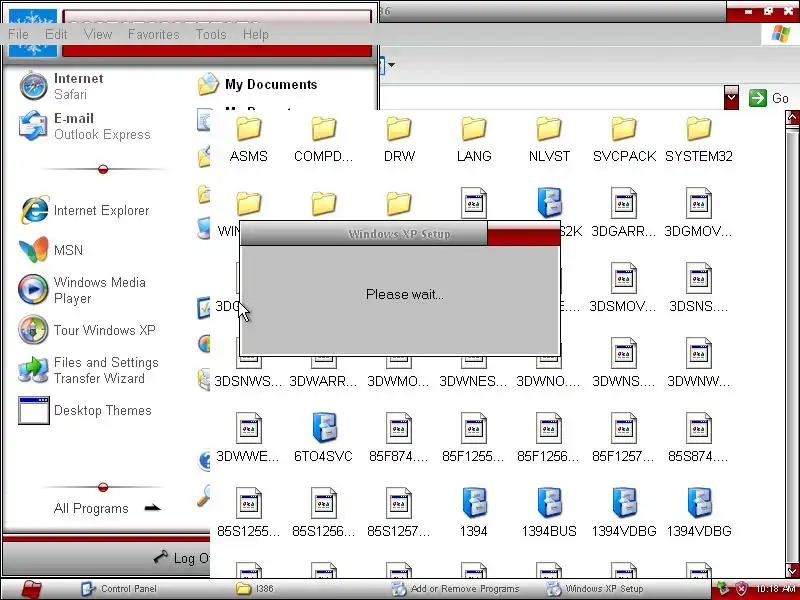Screen dimensions: 800x600
Task: Click the 3DSNWS... file name
Action: click(248, 381)
